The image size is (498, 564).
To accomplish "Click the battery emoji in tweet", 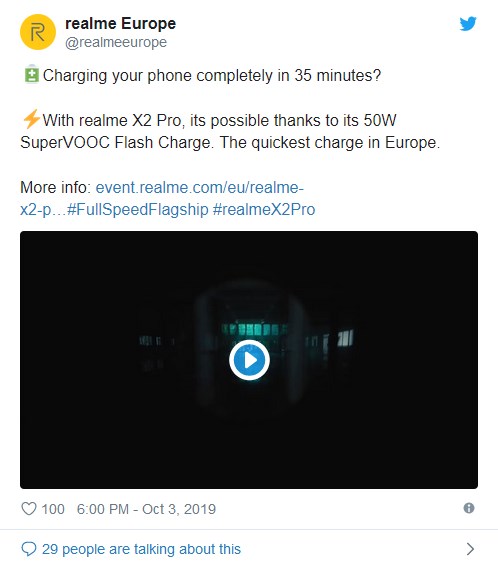I will point(31,74).
